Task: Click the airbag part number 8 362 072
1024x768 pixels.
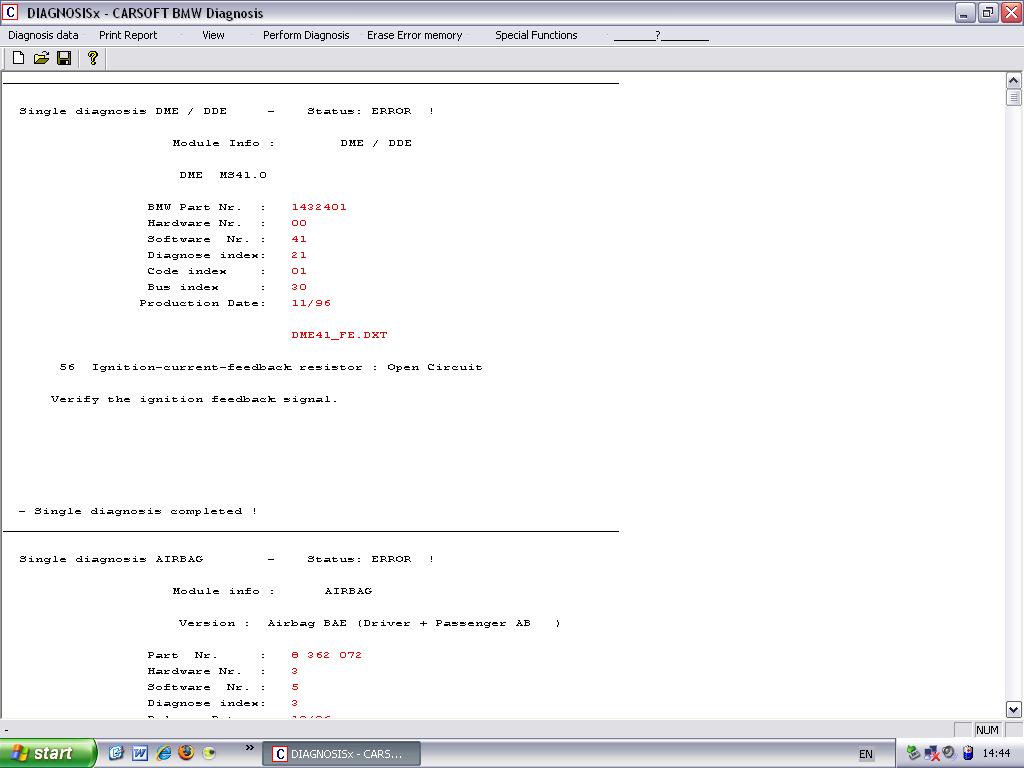Action: 327,655
